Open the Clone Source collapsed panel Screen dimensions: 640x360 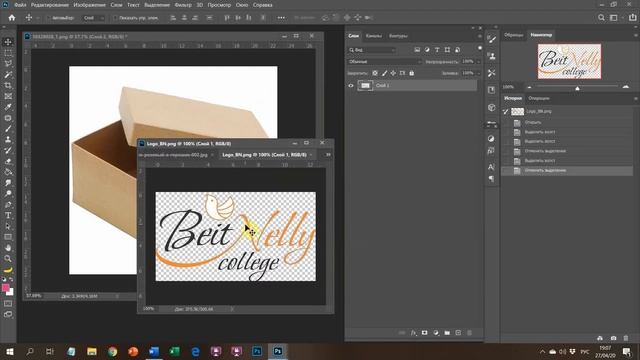click(x=491, y=56)
